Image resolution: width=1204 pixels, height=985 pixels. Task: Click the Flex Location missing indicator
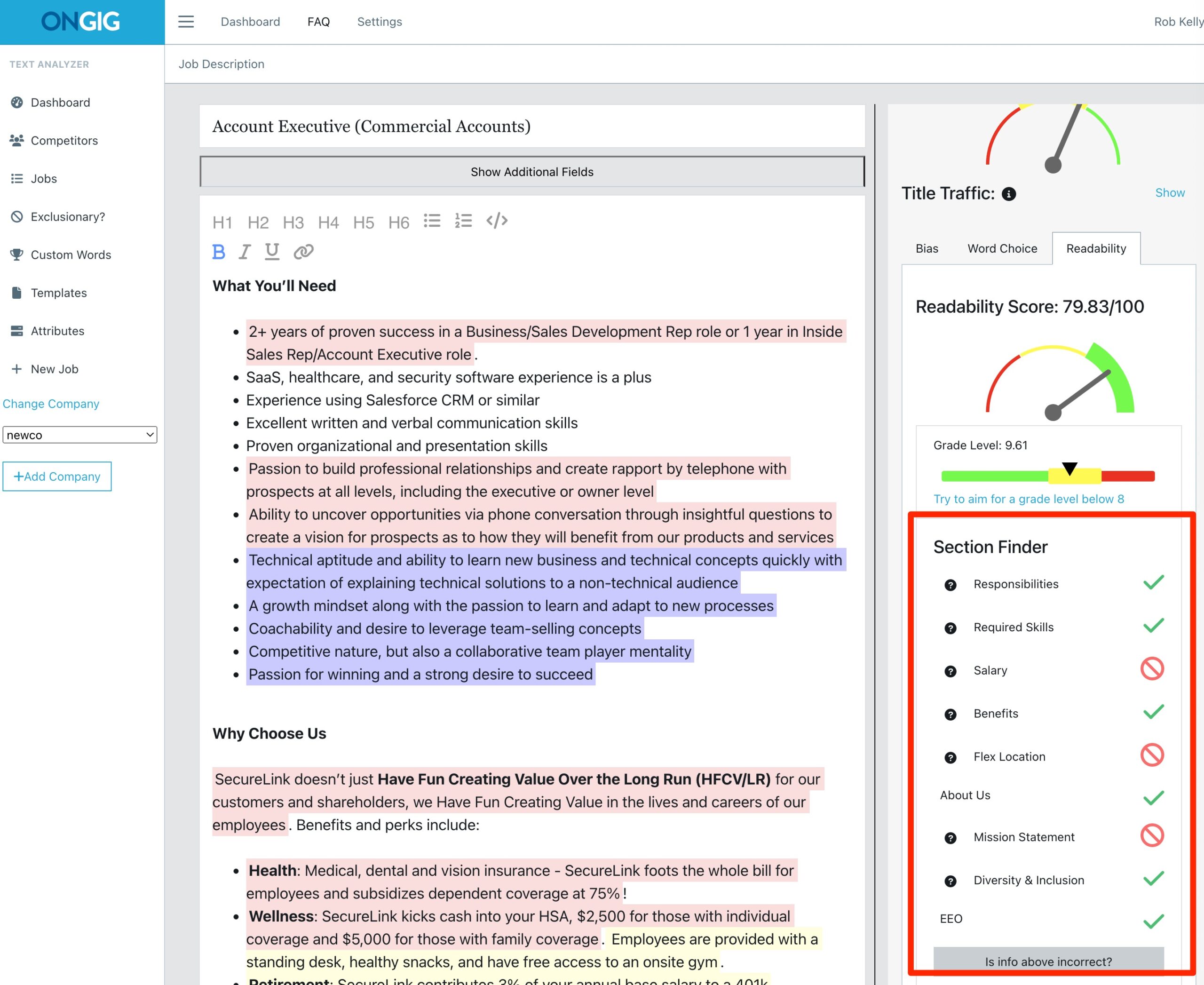(x=1152, y=755)
